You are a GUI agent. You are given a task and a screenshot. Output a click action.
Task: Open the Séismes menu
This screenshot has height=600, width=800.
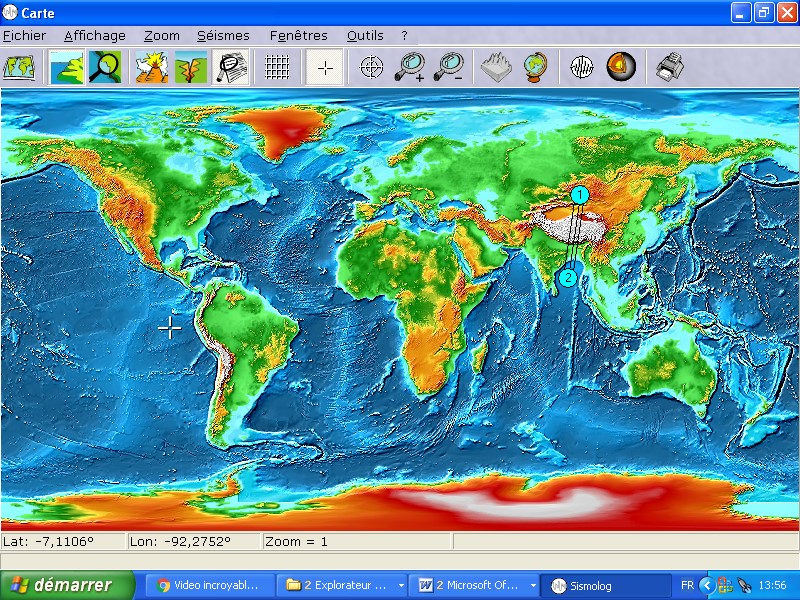point(223,36)
